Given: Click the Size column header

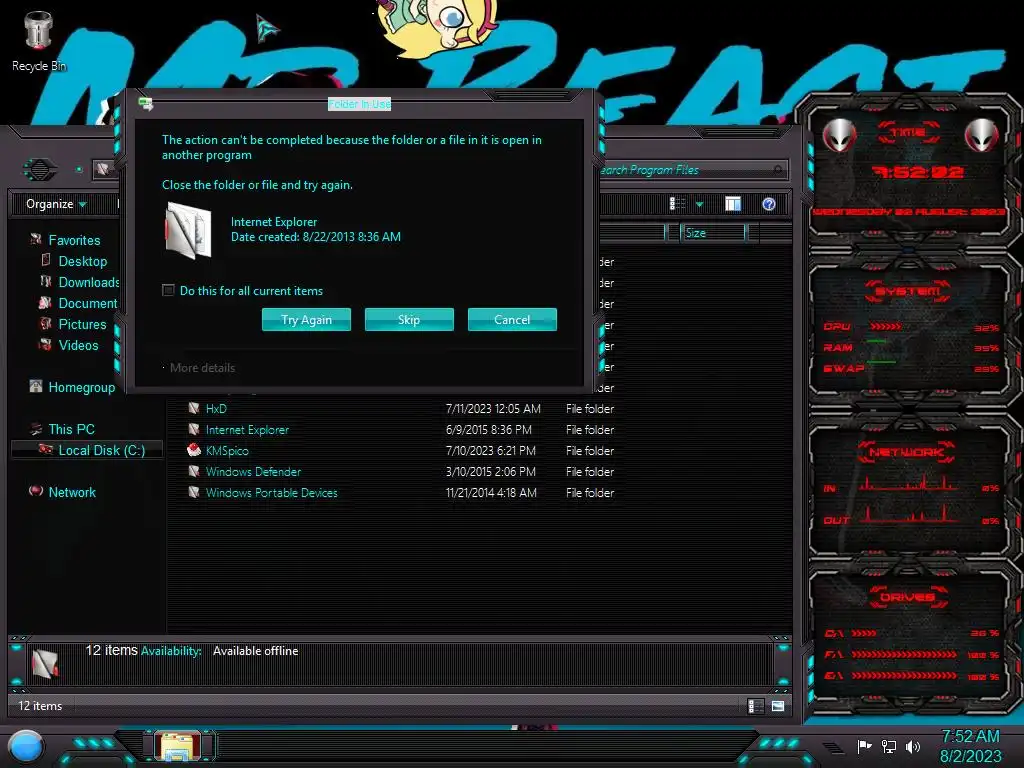Looking at the screenshot, I should (x=712, y=232).
